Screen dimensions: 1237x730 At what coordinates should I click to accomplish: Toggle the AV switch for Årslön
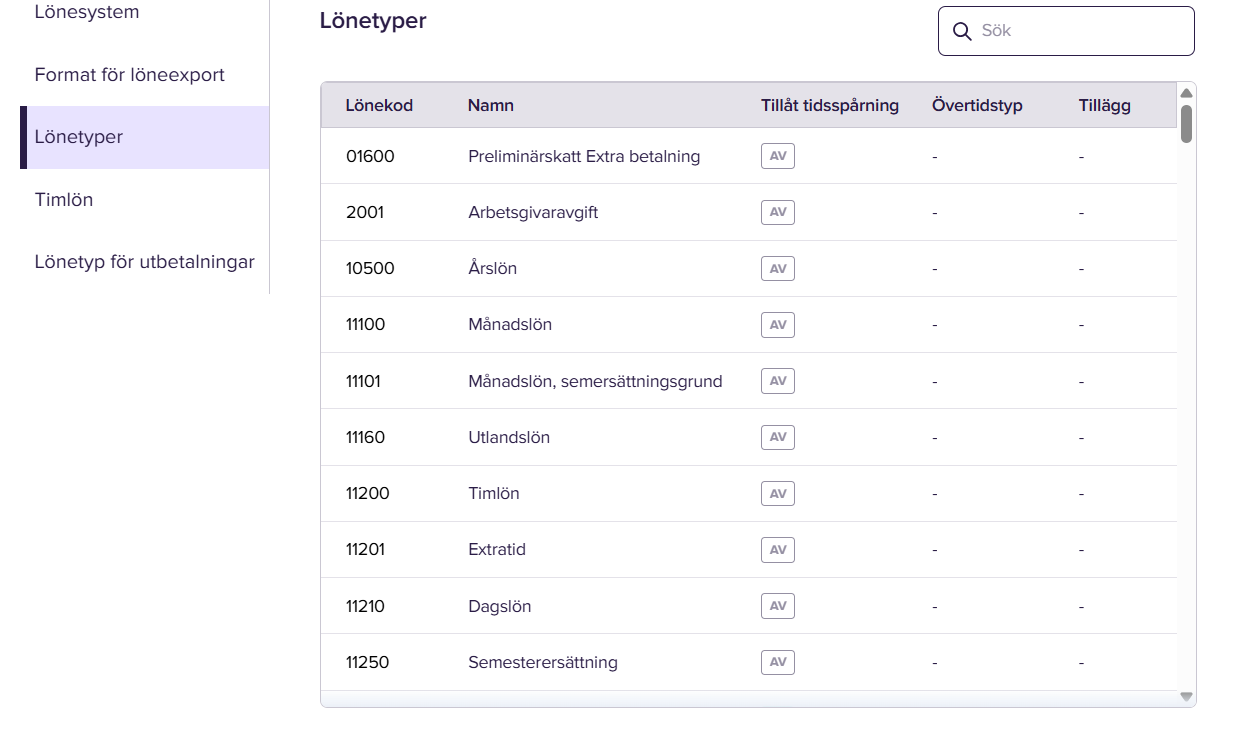click(778, 269)
